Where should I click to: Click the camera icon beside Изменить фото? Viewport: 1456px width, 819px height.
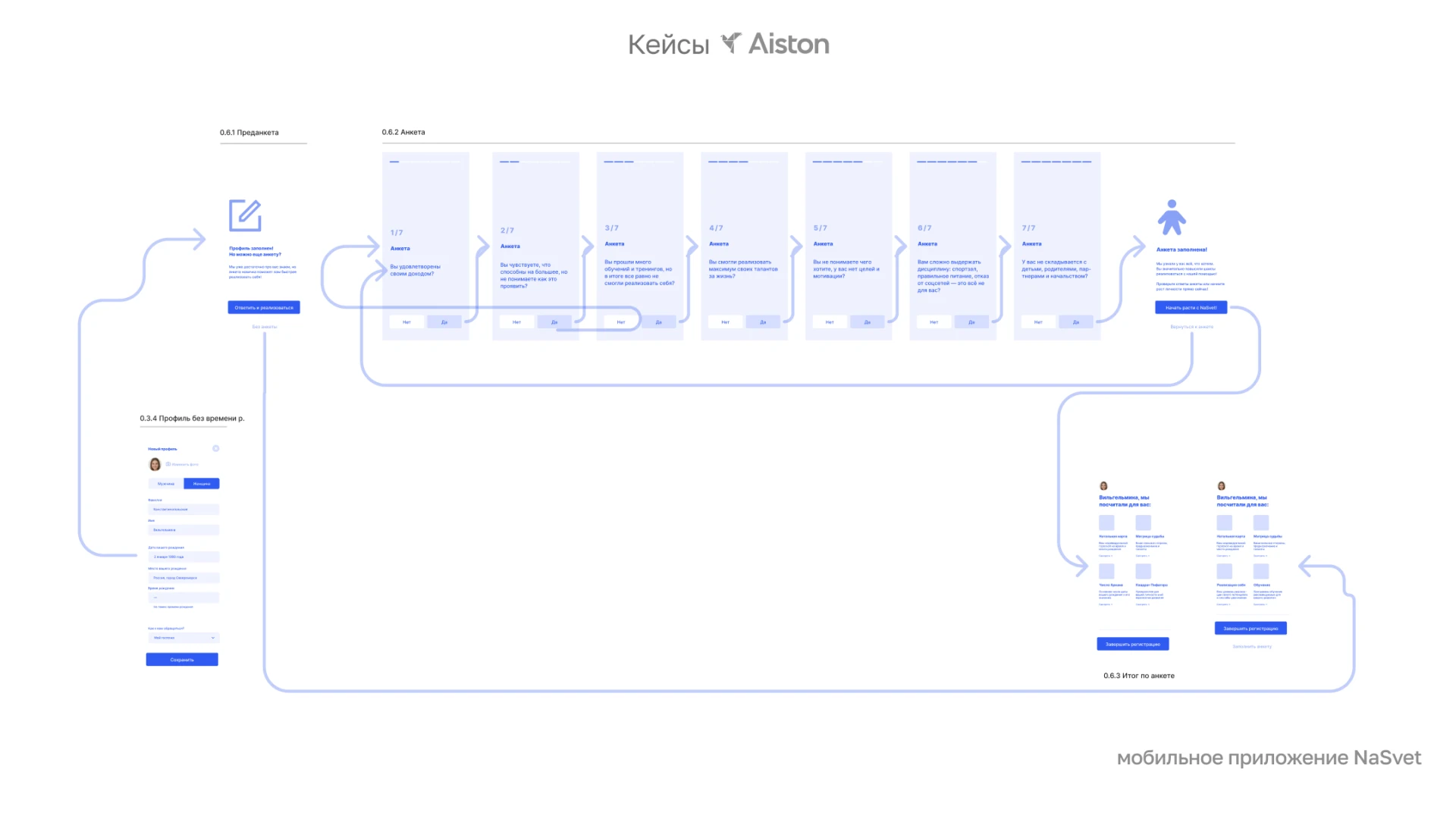pyautogui.click(x=168, y=464)
